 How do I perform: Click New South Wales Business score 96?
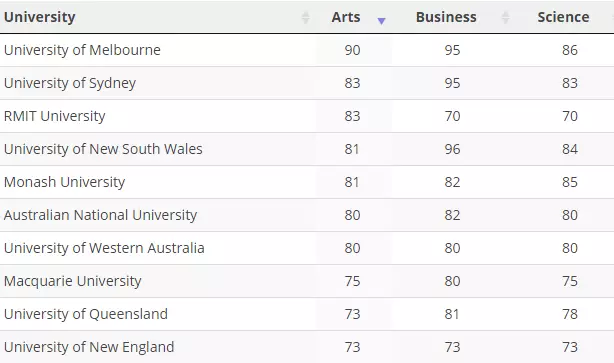coord(452,149)
